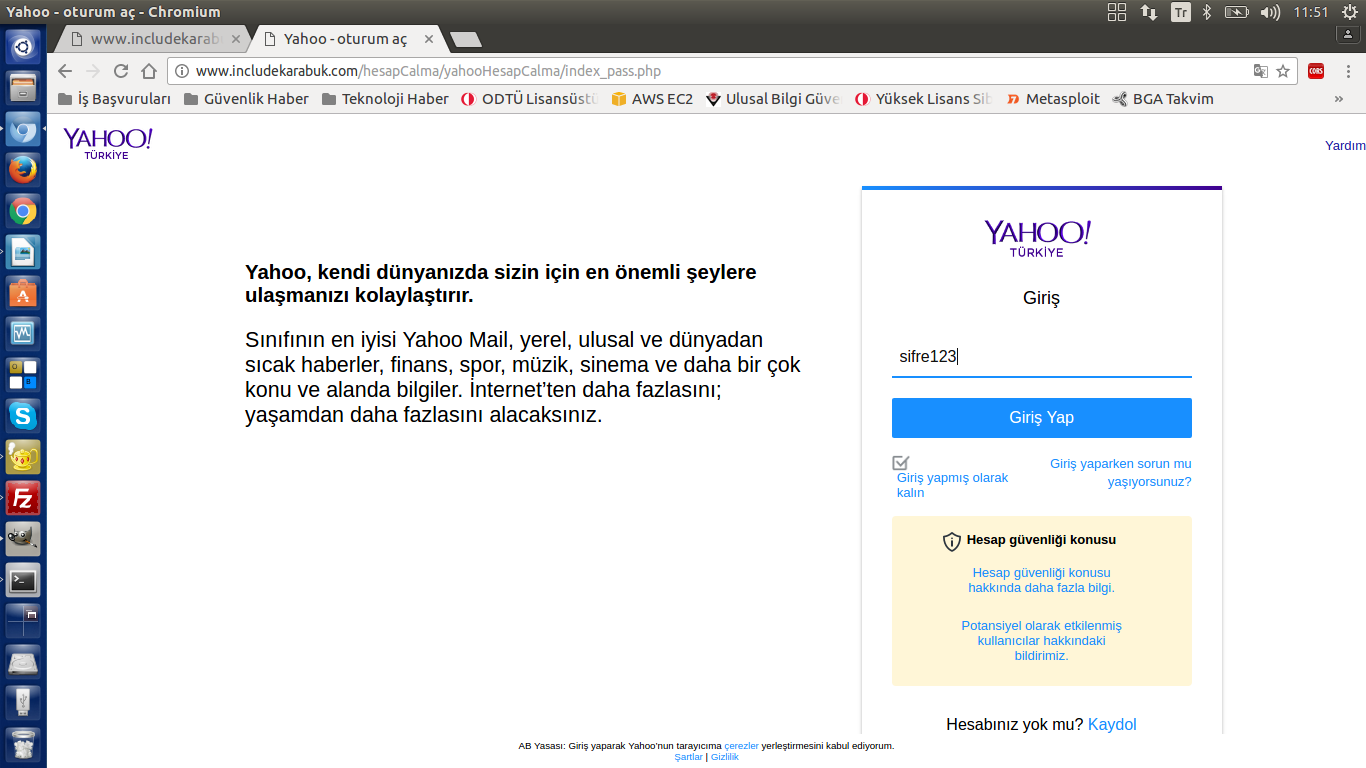Open the Bluetooth indicator menu

click(x=1207, y=12)
